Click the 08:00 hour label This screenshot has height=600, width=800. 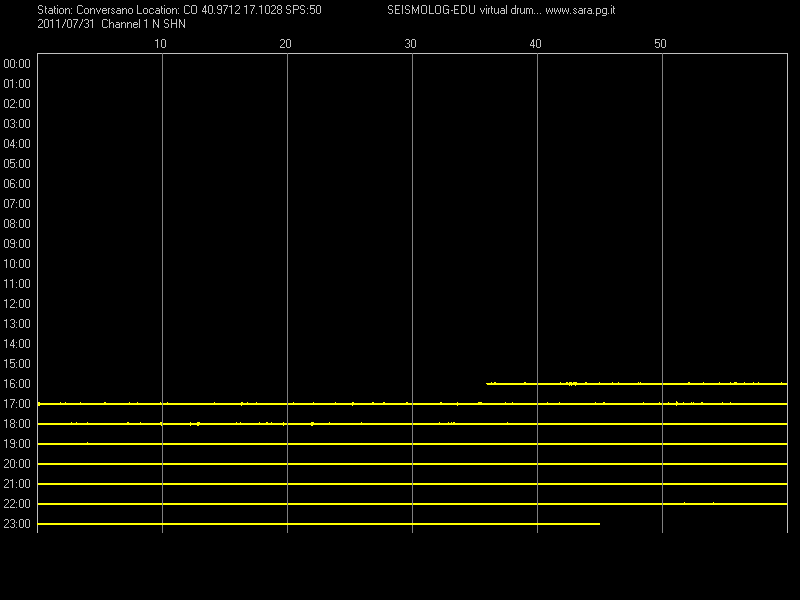tap(17, 224)
